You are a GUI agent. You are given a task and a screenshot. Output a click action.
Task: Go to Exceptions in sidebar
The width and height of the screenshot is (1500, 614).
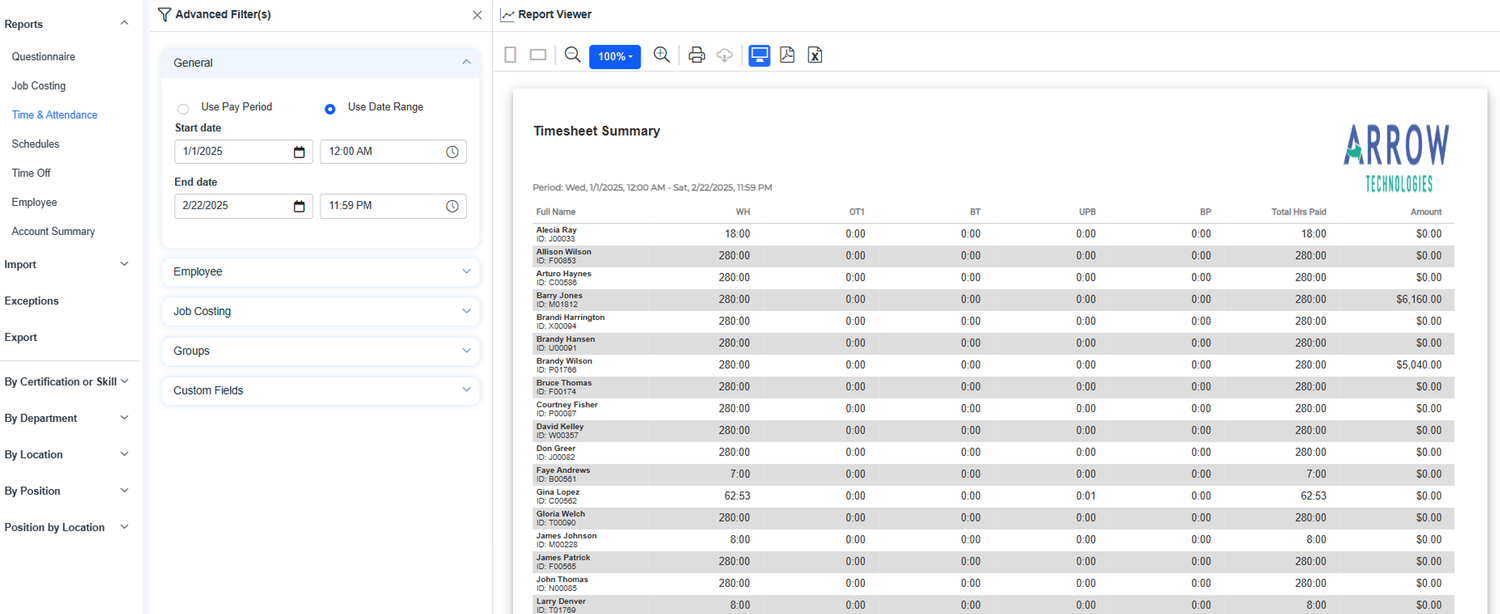(32, 301)
